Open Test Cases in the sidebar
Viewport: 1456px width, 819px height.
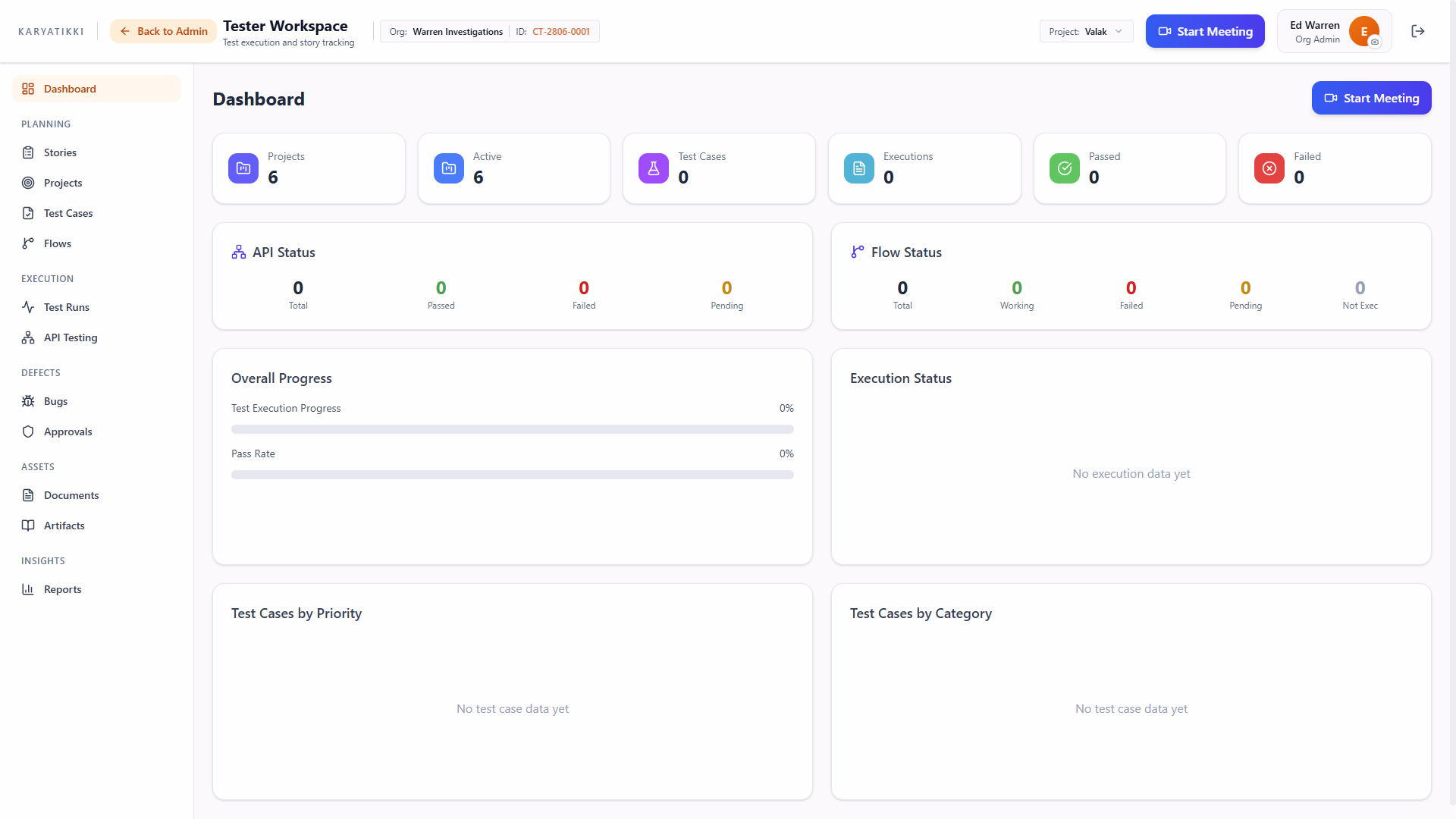click(96, 213)
